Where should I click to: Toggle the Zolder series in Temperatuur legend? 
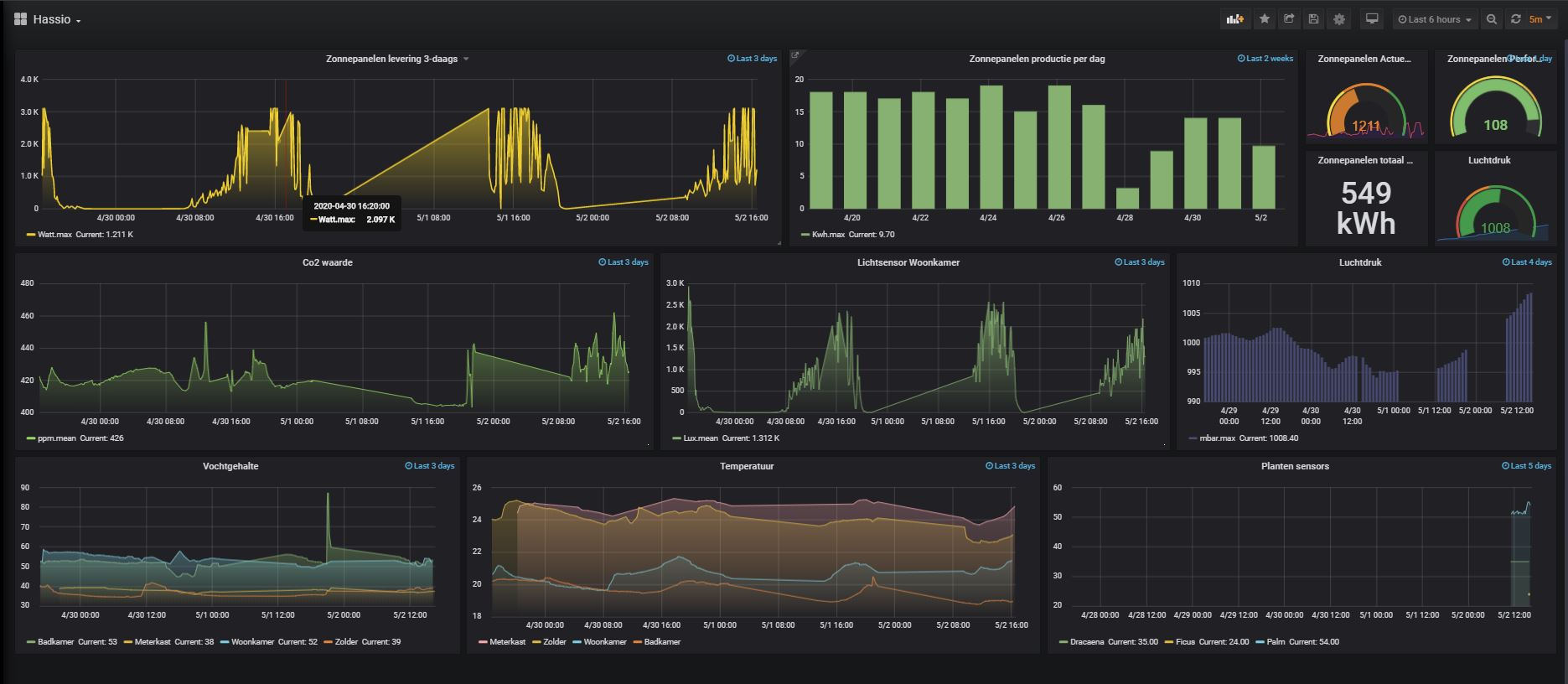[554, 642]
